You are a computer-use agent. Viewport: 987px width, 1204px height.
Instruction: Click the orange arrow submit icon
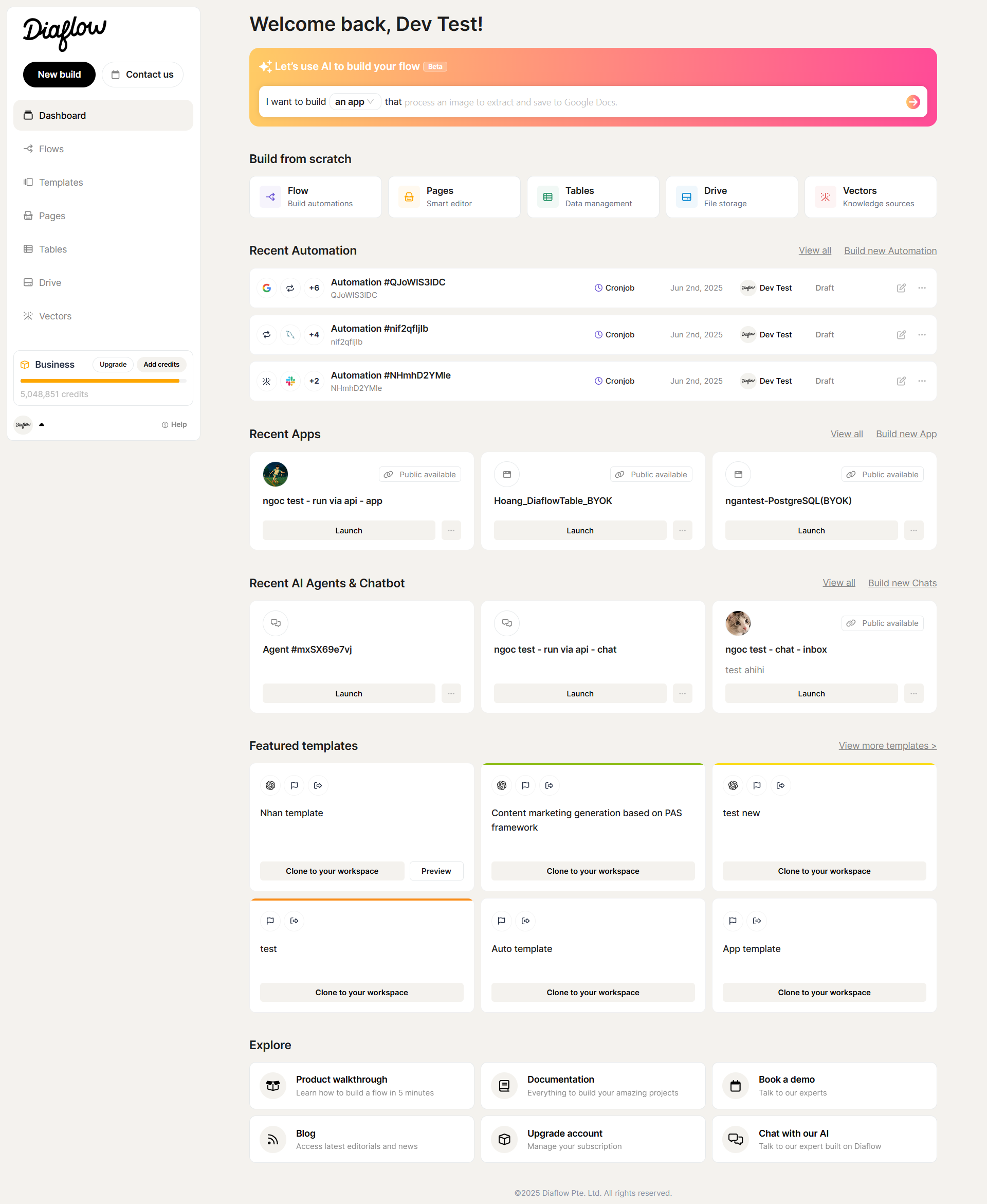(912, 102)
